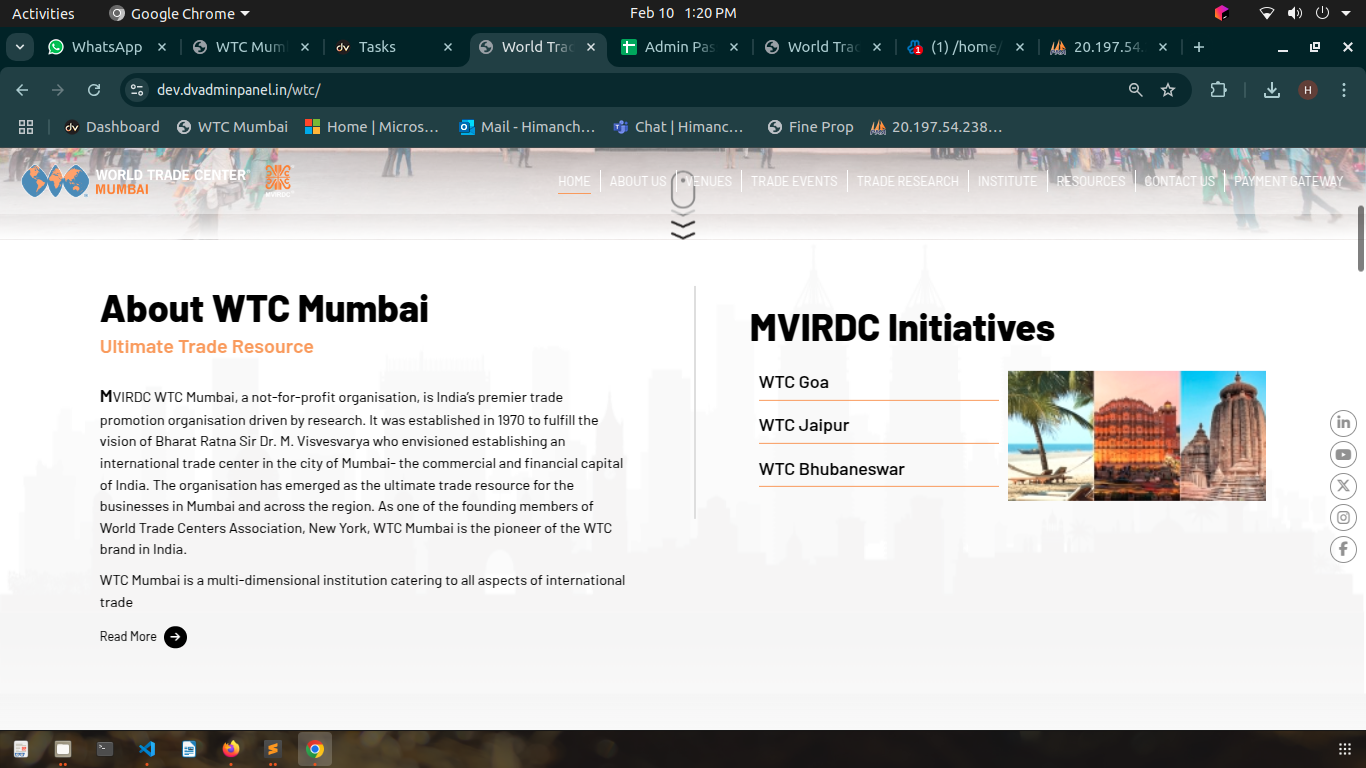Go back to previous page
1366x768 pixels.
click(23, 90)
